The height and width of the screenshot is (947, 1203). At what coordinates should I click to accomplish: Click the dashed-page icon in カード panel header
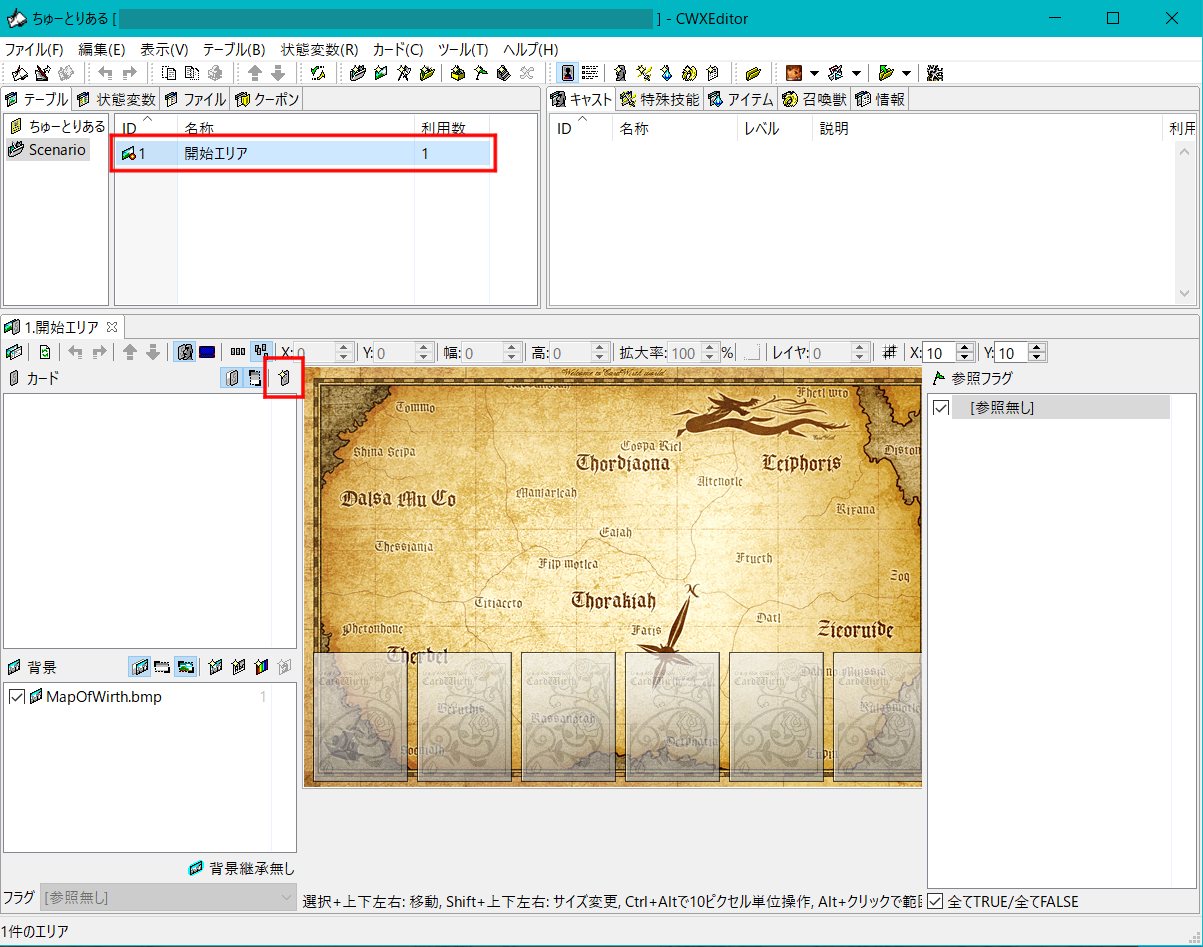click(254, 378)
